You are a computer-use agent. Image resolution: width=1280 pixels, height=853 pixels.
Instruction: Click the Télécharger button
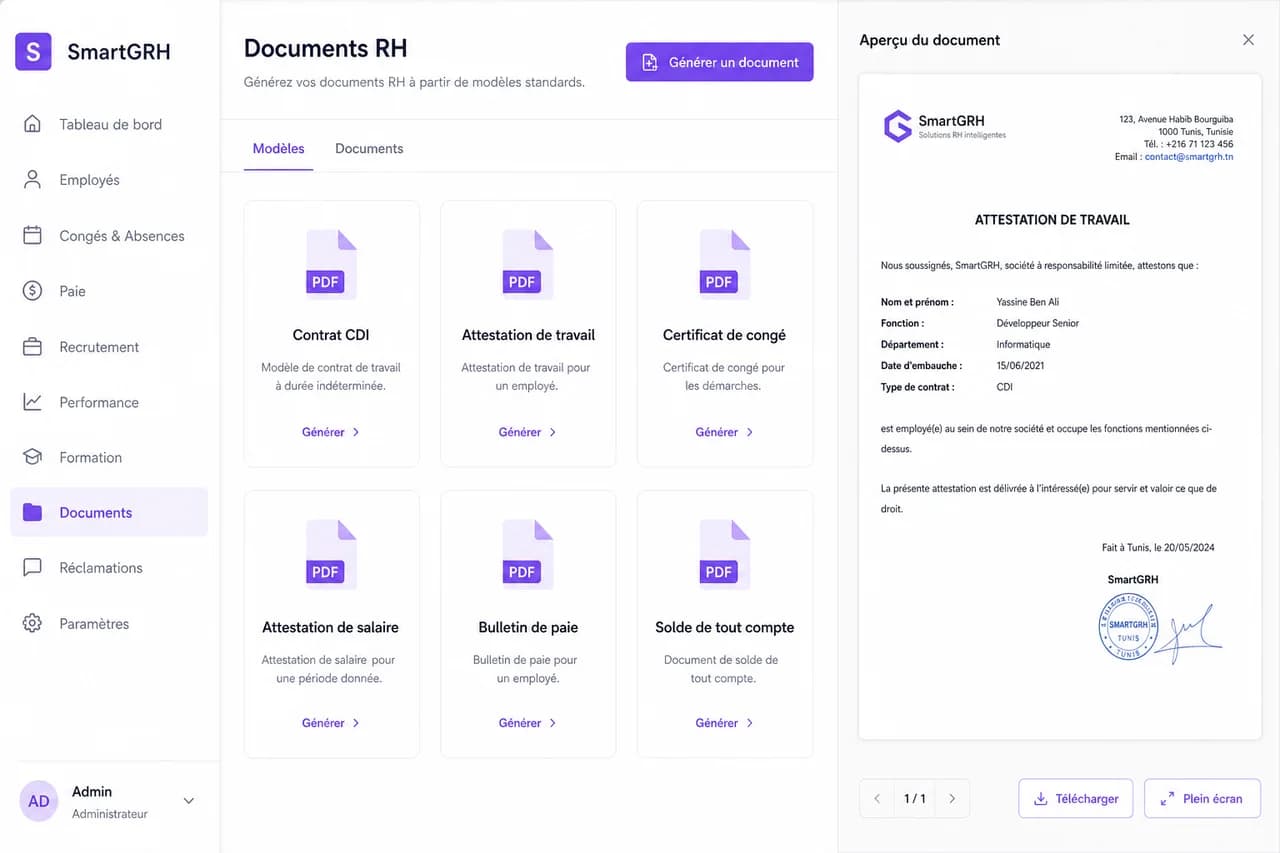click(x=1075, y=798)
